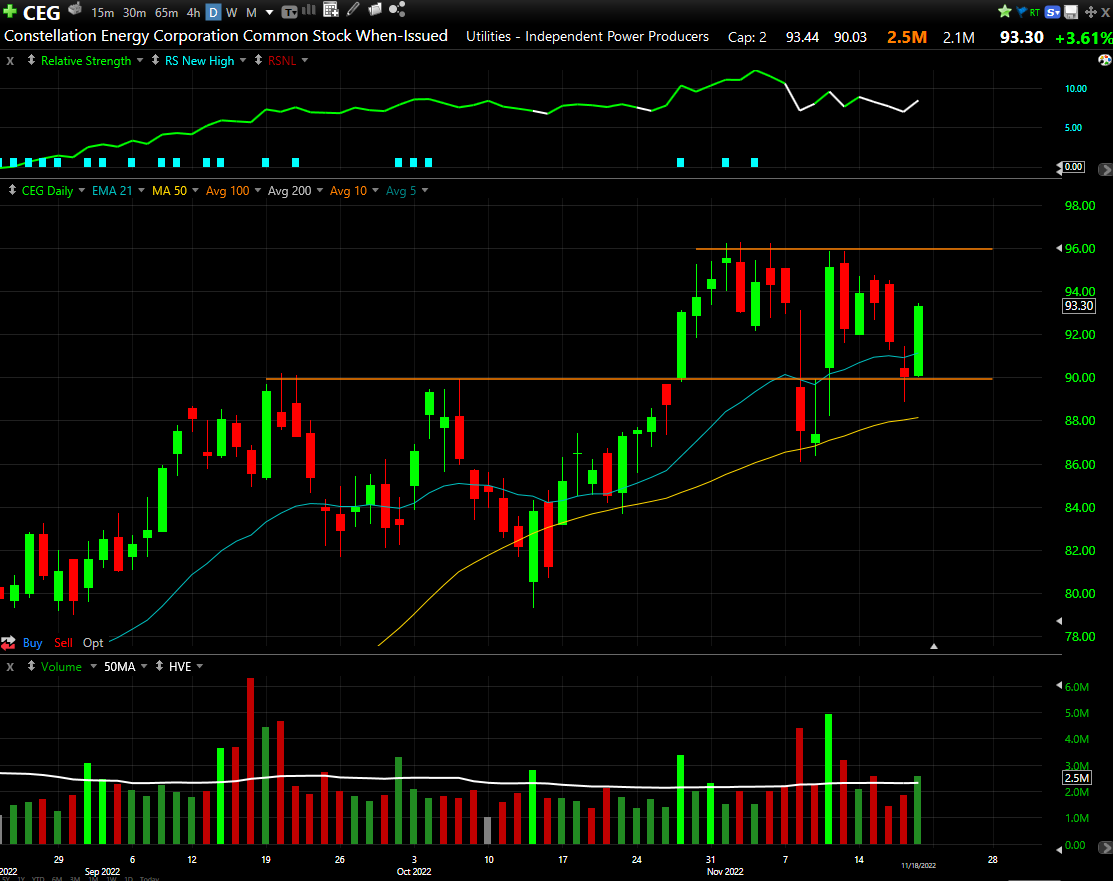Open the Volume indicator dropdown

[93, 666]
